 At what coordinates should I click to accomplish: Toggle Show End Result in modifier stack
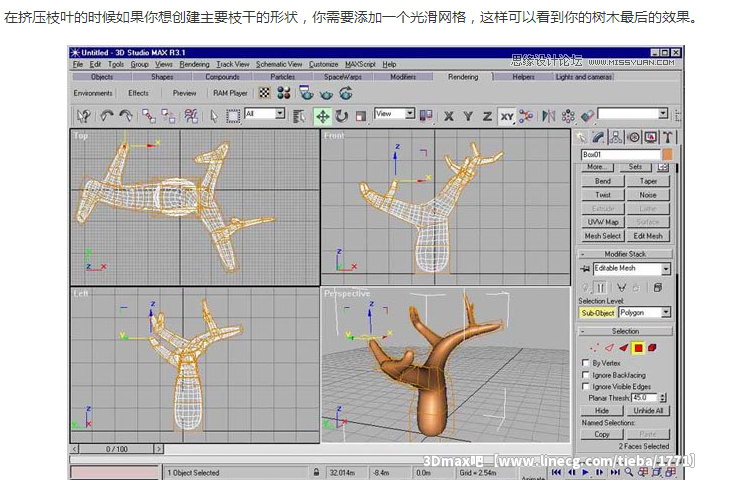point(600,287)
